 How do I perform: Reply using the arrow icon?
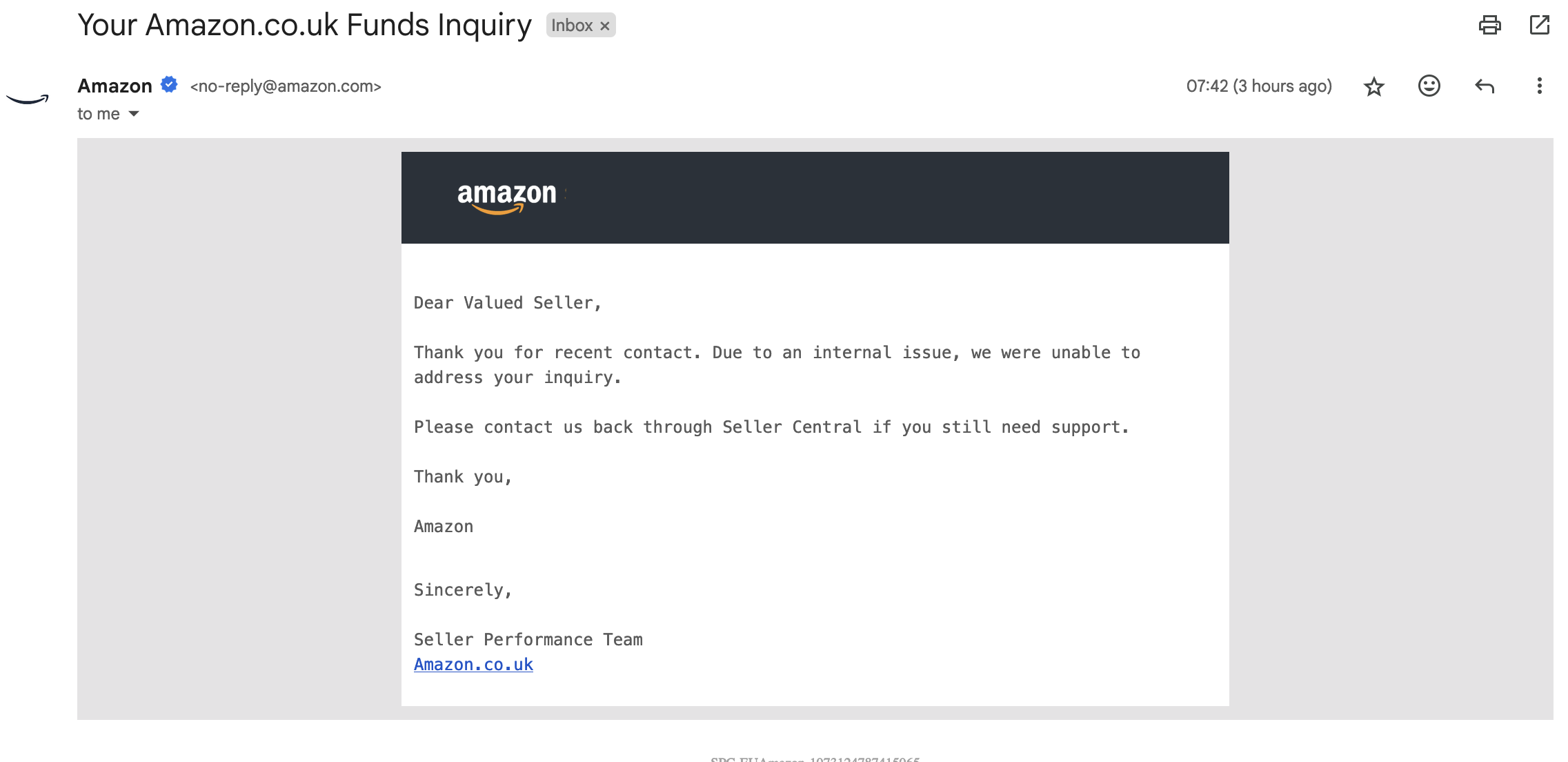click(1484, 86)
